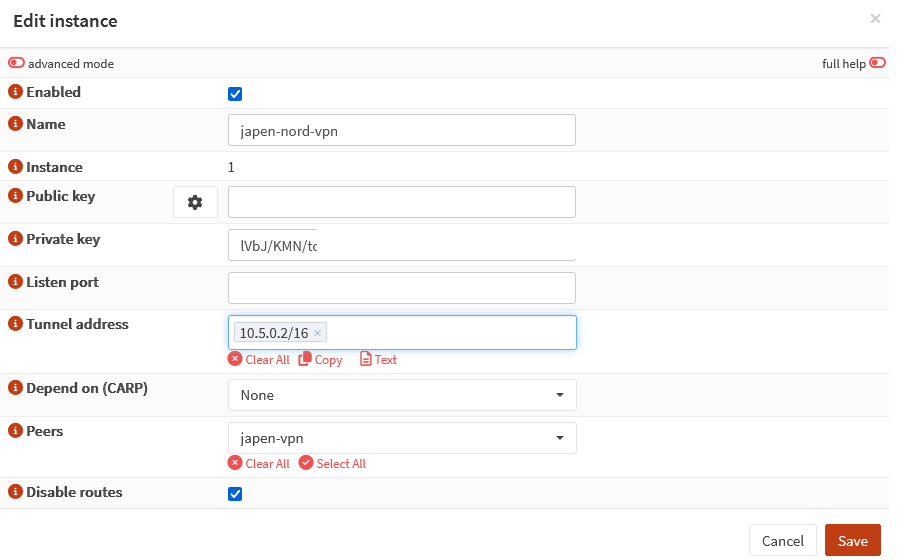Click the info icon beside Tunnel address
911x560 pixels.
coord(15,324)
